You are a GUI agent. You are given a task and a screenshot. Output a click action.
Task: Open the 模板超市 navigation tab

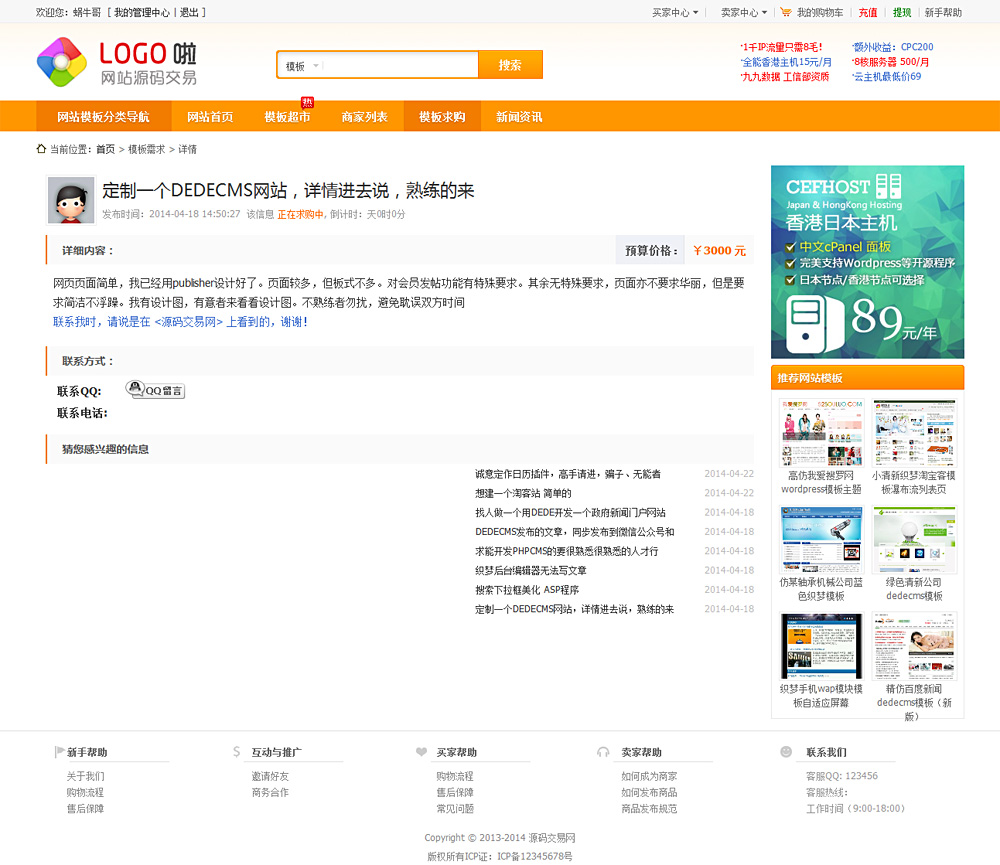pos(287,117)
